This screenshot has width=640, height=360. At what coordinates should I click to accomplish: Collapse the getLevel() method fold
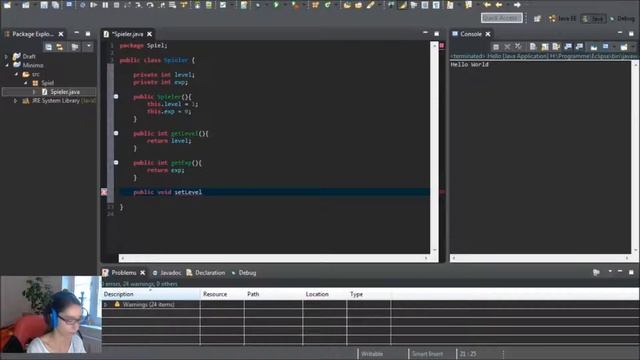point(116,133)
